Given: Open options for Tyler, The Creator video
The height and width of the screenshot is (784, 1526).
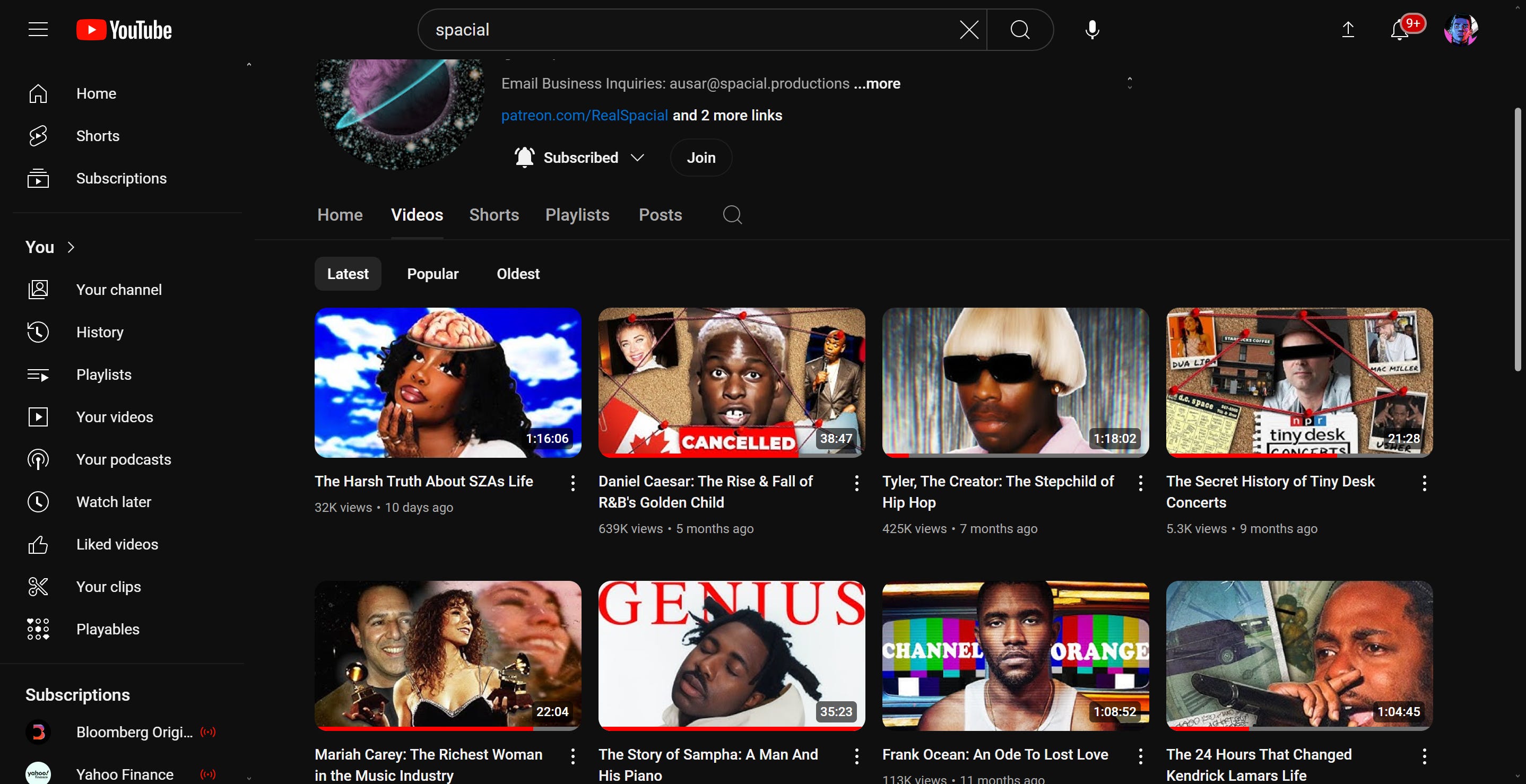Looking at the screenshot, I should [x=1140, y=483].
